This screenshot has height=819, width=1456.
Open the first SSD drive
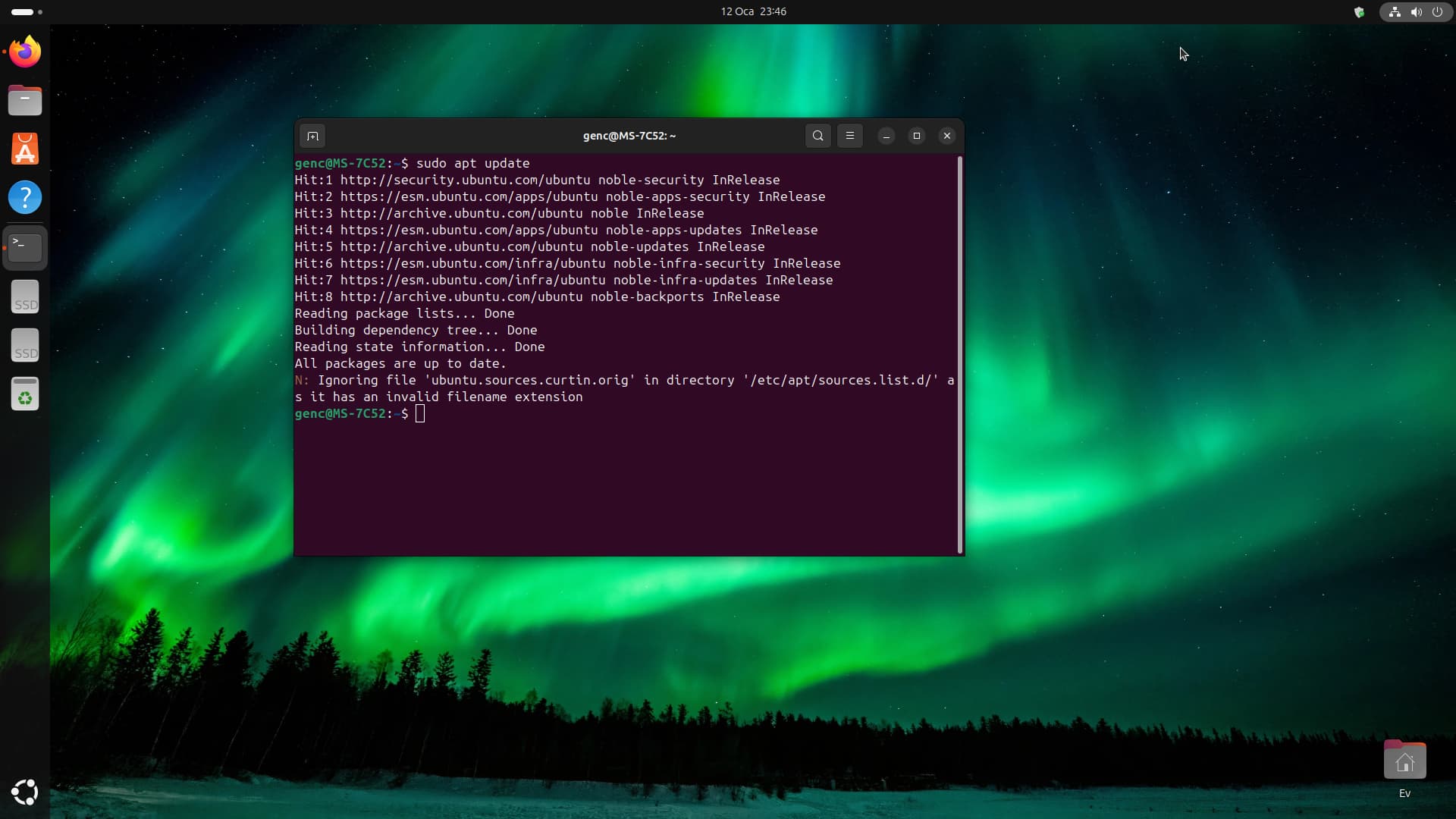25,297
